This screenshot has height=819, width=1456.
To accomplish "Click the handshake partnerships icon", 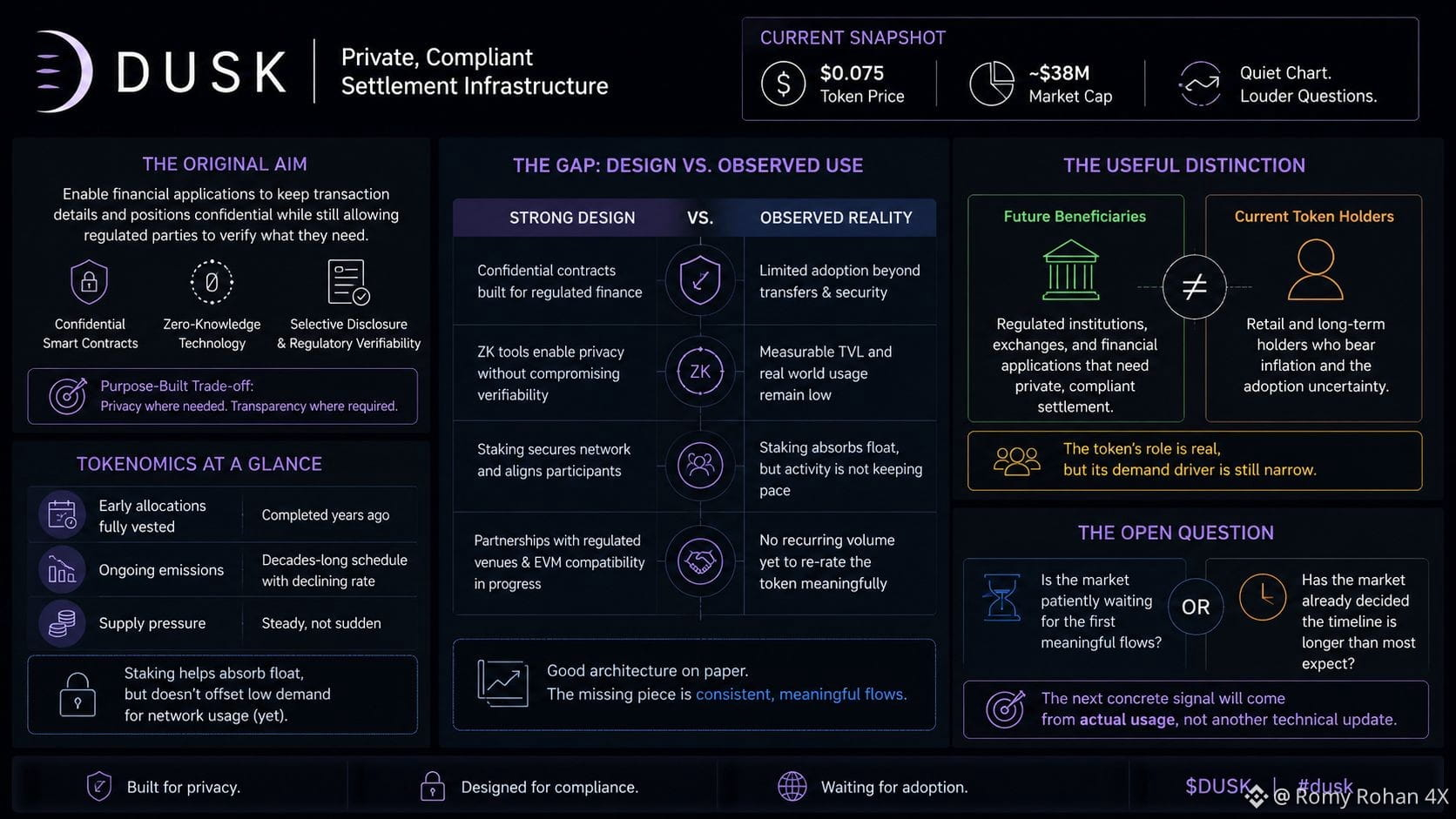I will click(x=700, y=561).
